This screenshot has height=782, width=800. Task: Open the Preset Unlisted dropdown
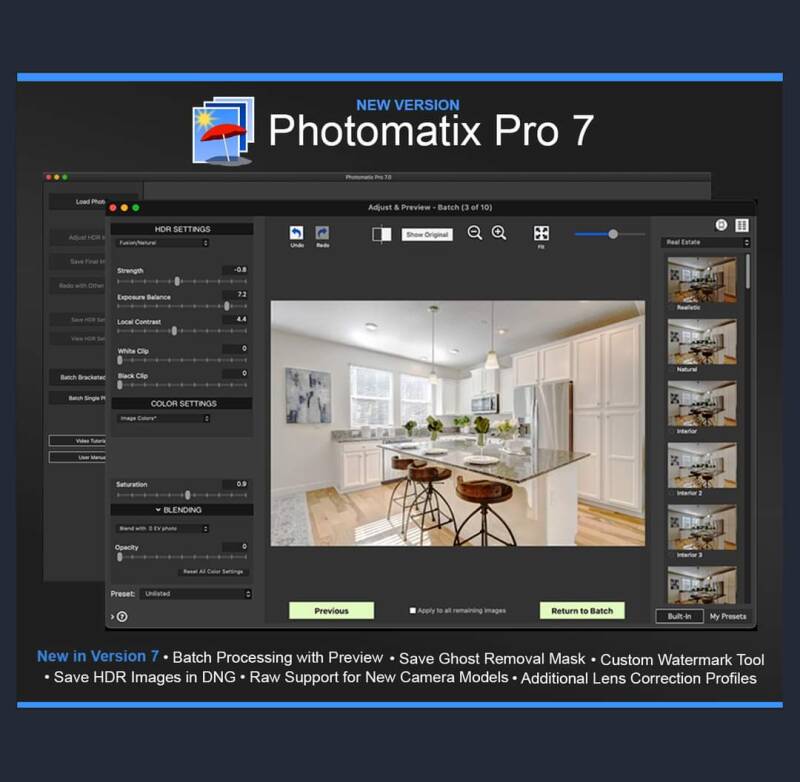tap(195, 594)
